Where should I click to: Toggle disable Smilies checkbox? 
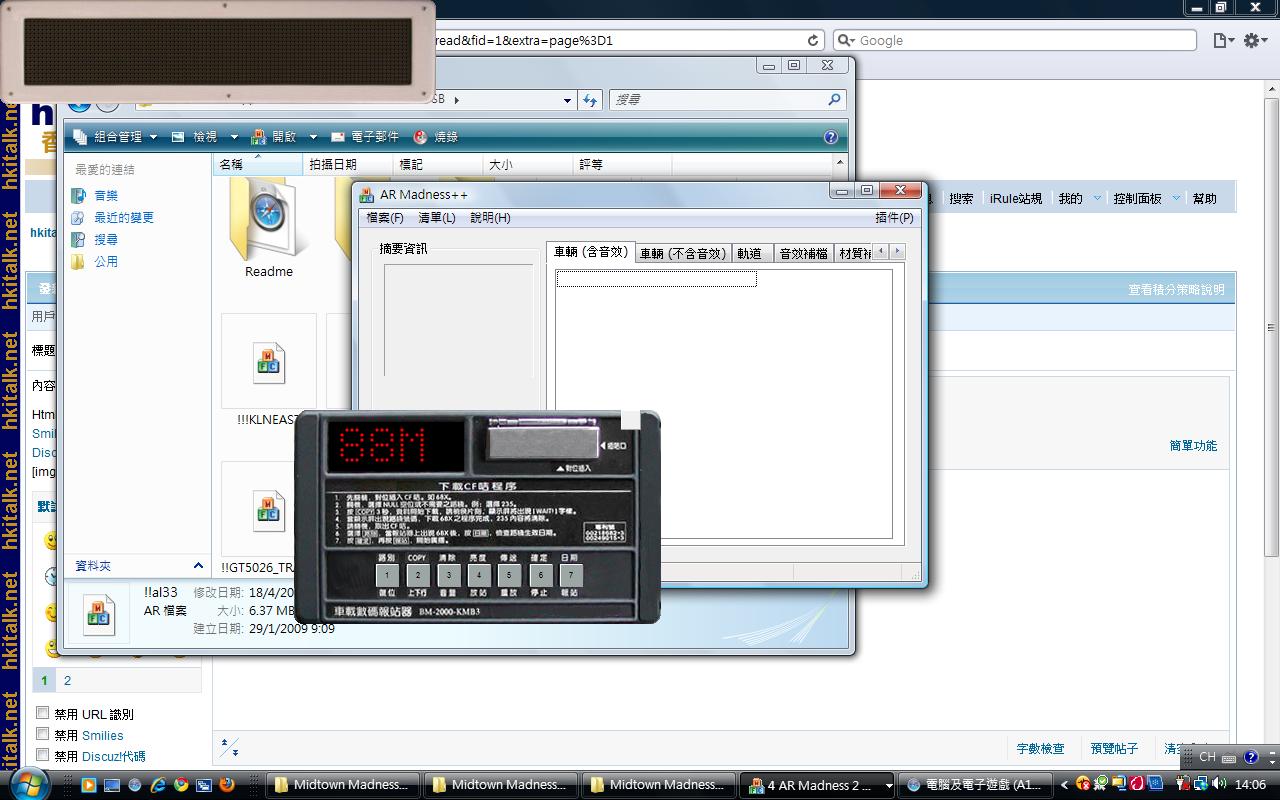click(43, 734)
